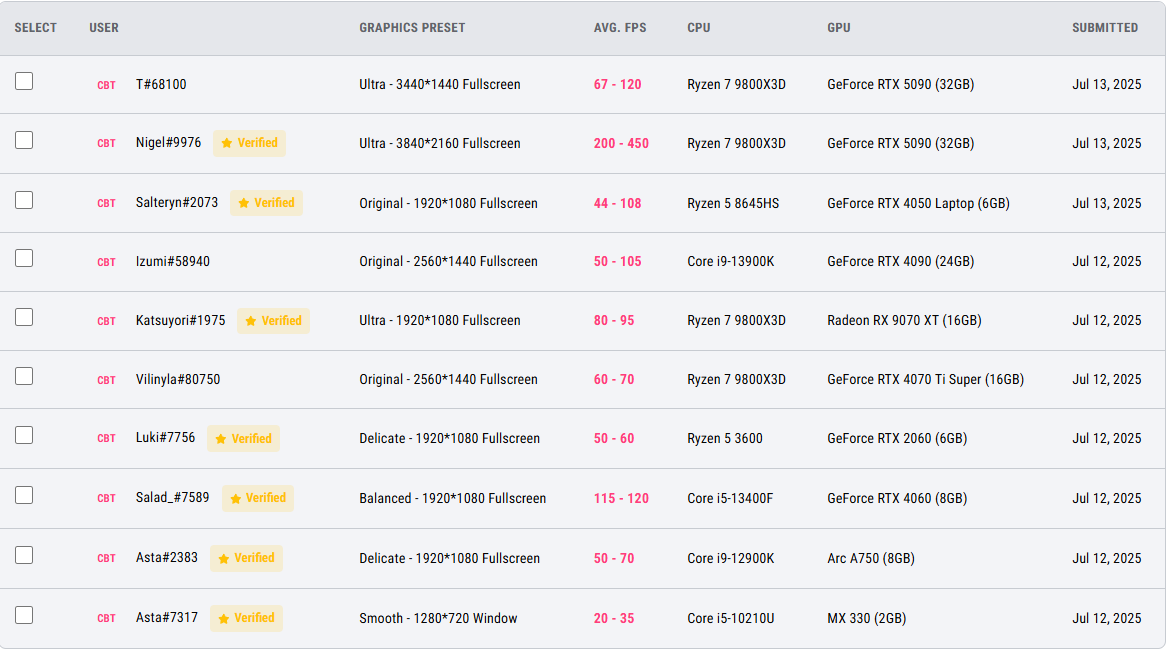Select the Salad_#7589 checkbox
Image resolution: width=1168 pixels, height=651 pixels.
pos(24,495)
